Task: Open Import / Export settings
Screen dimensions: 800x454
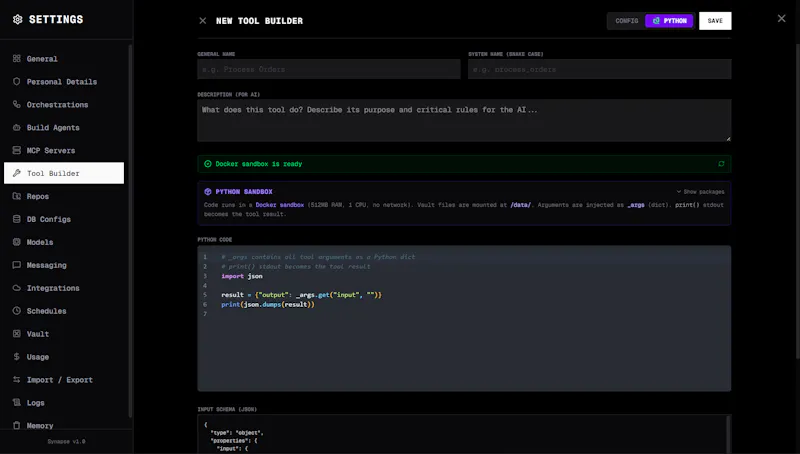Action: (64, 380)
